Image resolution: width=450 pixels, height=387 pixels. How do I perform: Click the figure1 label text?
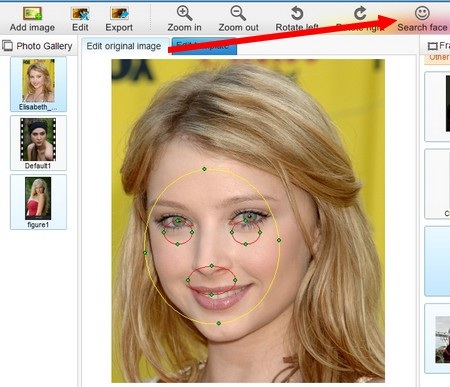click(x=38, y=225)
